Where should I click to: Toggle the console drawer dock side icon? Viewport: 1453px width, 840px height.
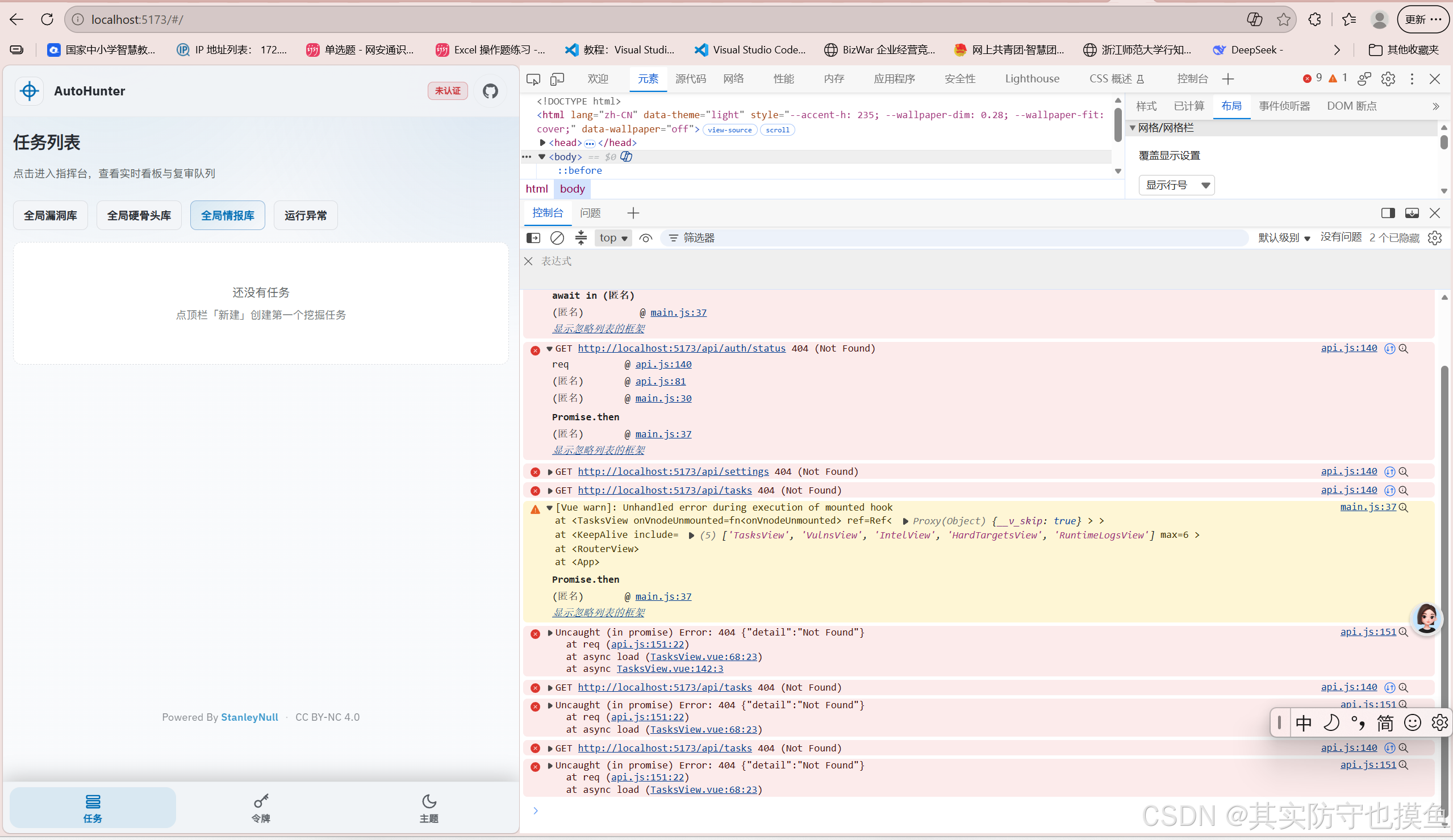(x=1388, y=214)
